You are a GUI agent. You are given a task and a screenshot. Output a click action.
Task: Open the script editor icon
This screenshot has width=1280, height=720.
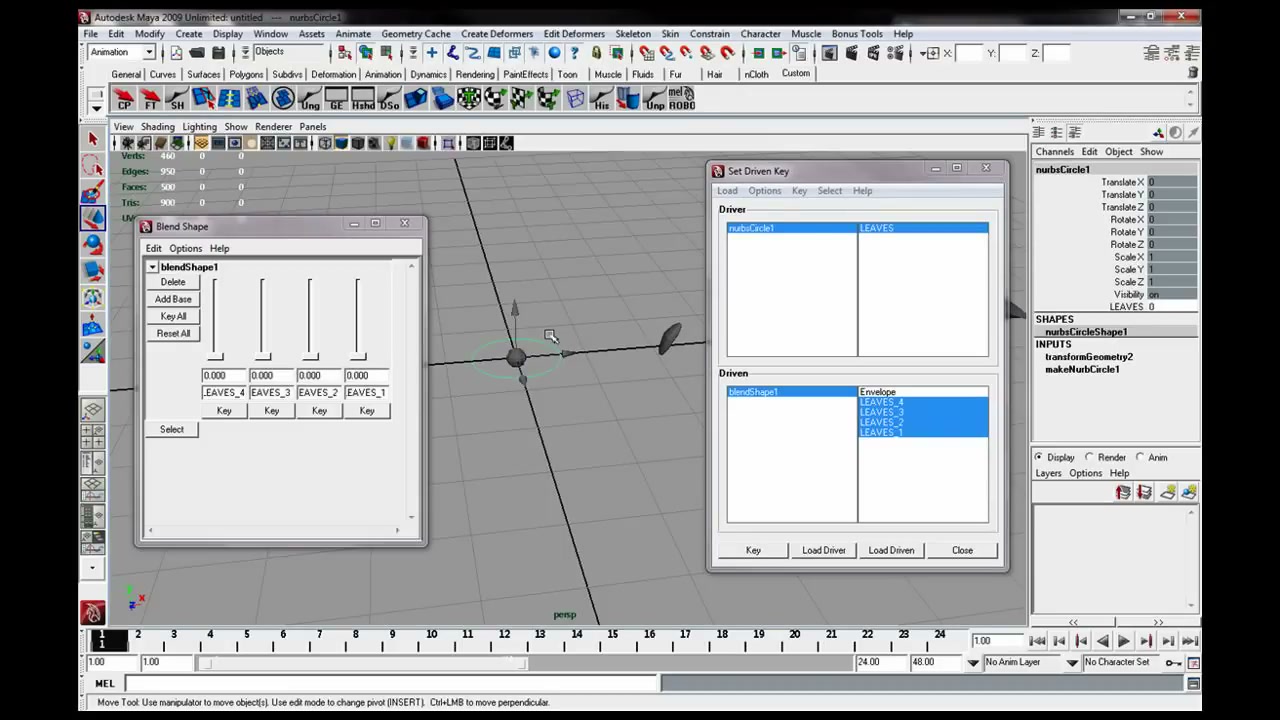click(1193, 684)
